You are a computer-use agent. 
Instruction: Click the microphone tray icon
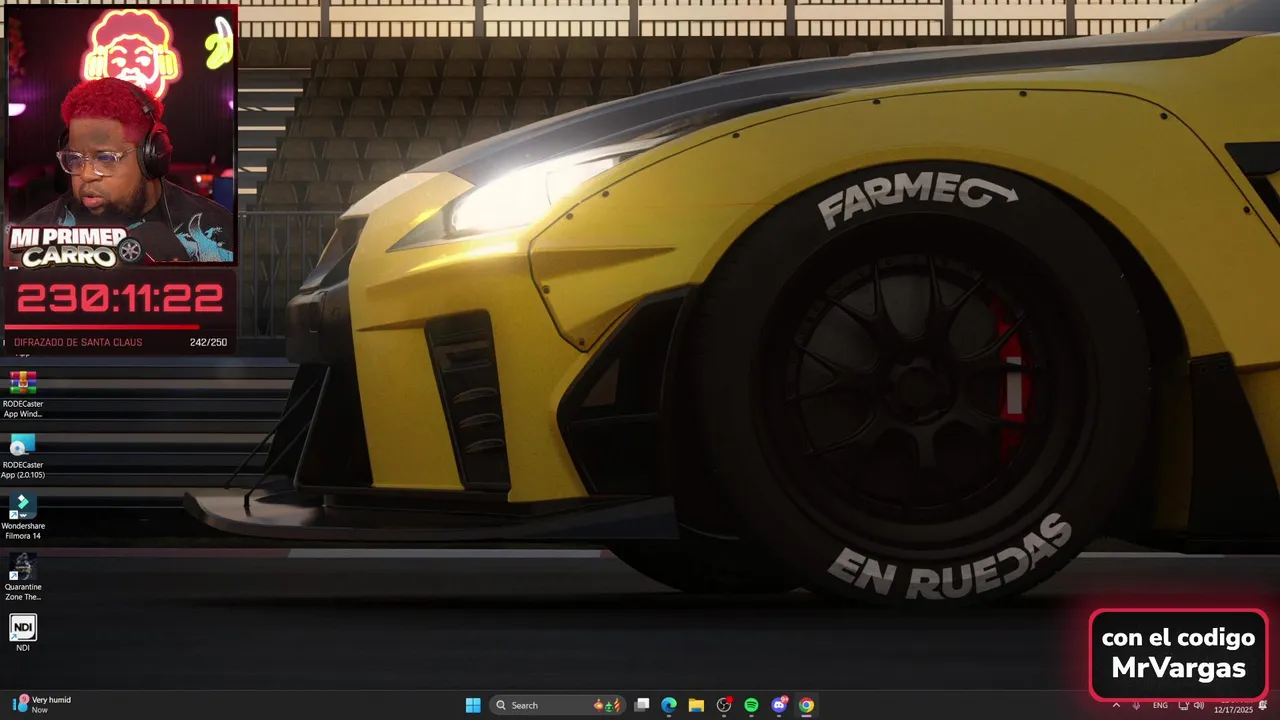click(1137, 705)
